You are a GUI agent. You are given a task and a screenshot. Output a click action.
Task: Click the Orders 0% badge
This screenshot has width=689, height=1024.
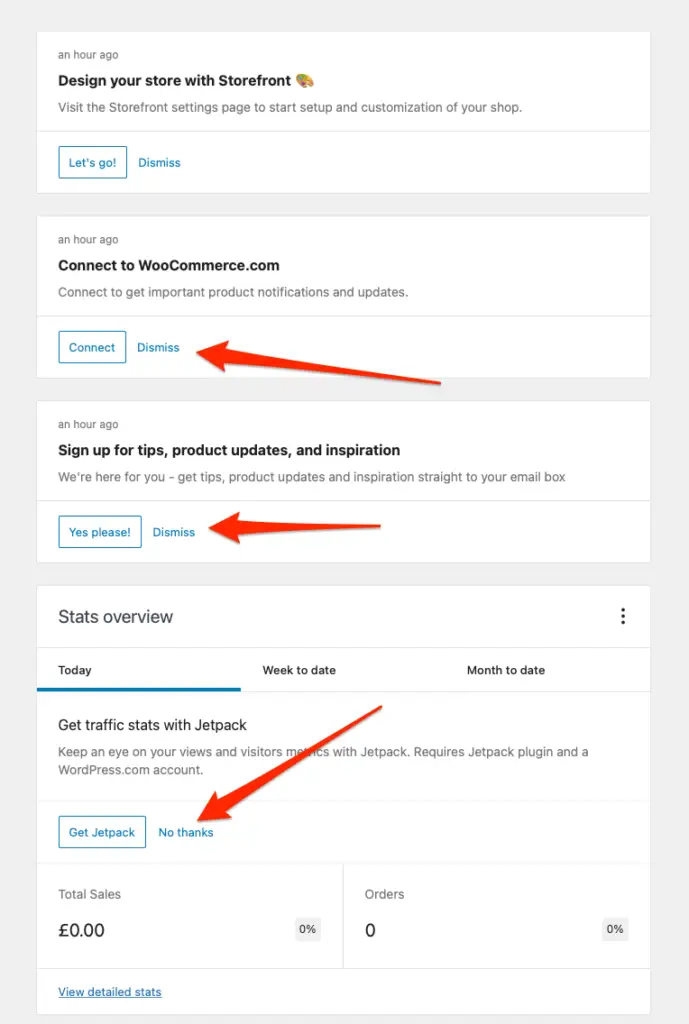[x=615, y=929]
